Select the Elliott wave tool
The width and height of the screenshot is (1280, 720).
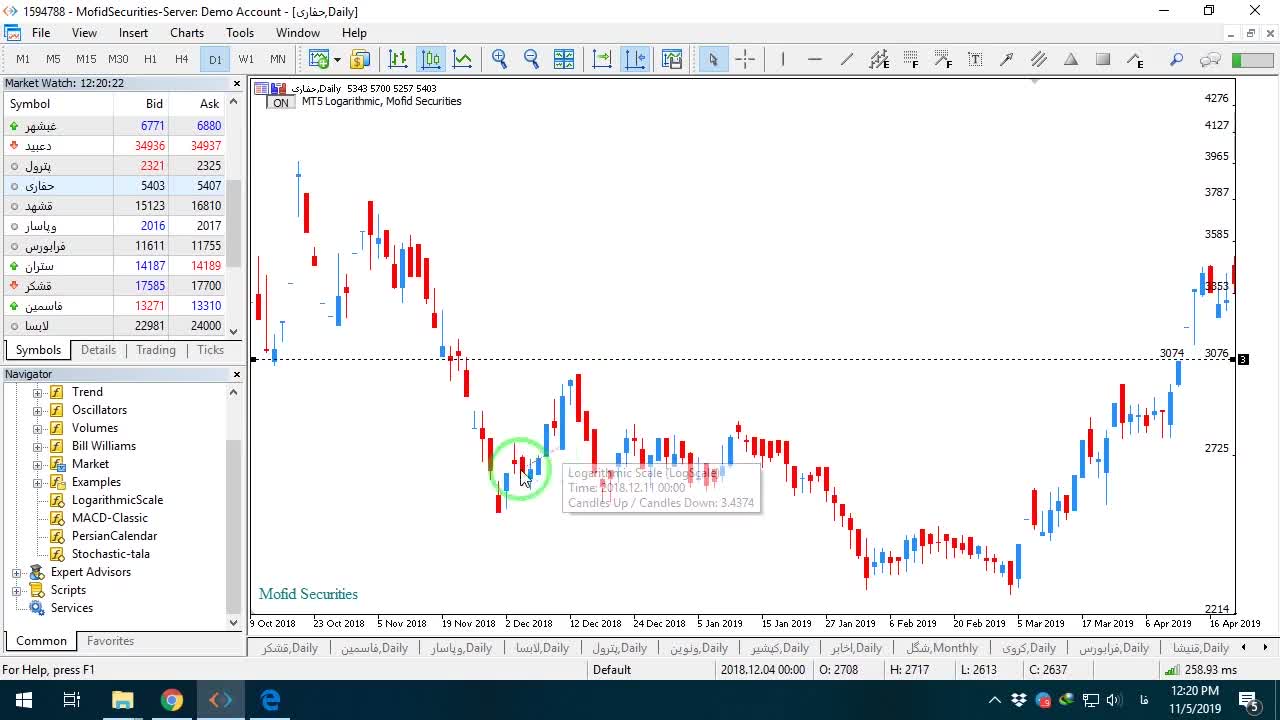tap(1135, 59)
